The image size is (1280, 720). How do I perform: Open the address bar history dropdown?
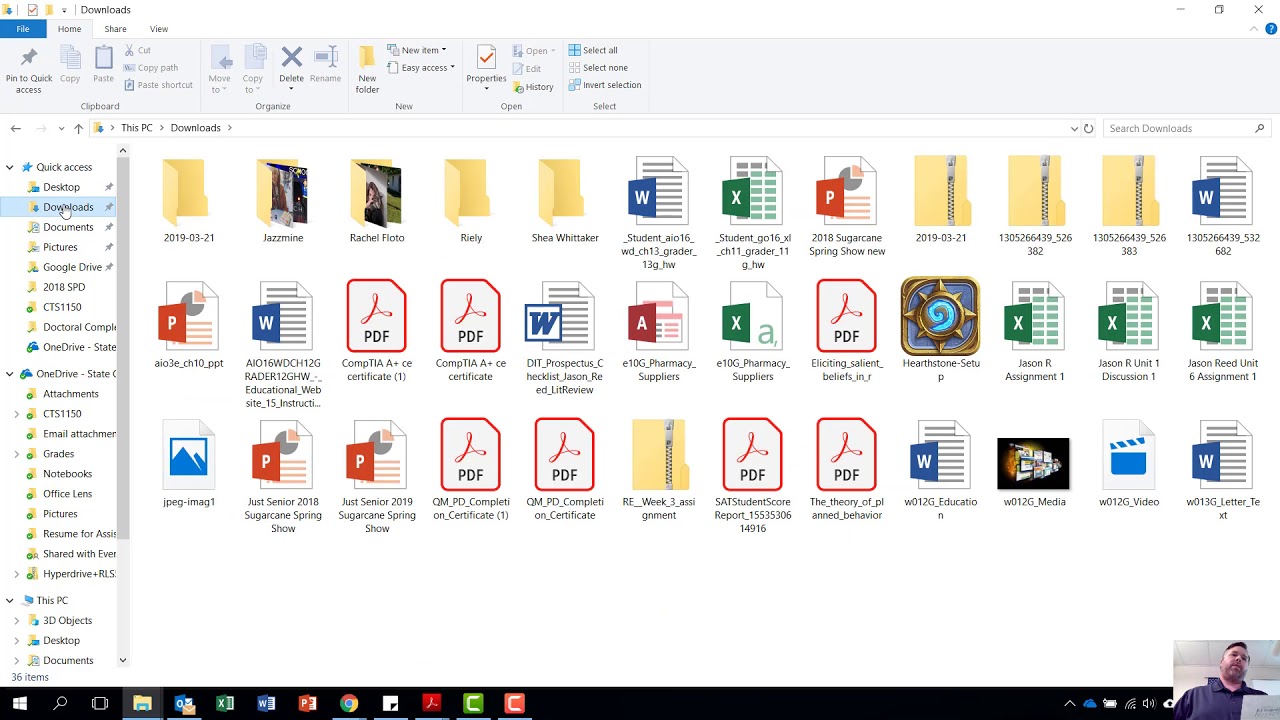[1074, 128]
